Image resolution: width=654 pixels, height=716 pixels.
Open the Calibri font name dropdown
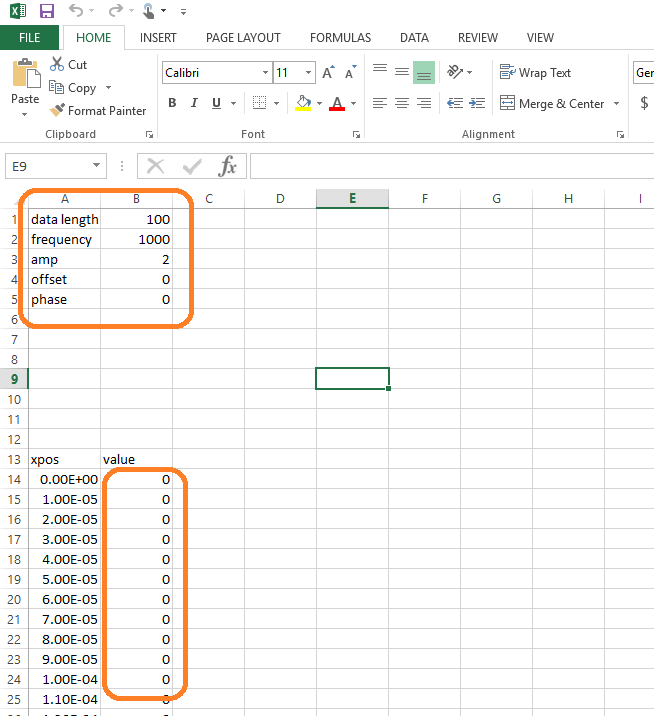pos(265,73)
